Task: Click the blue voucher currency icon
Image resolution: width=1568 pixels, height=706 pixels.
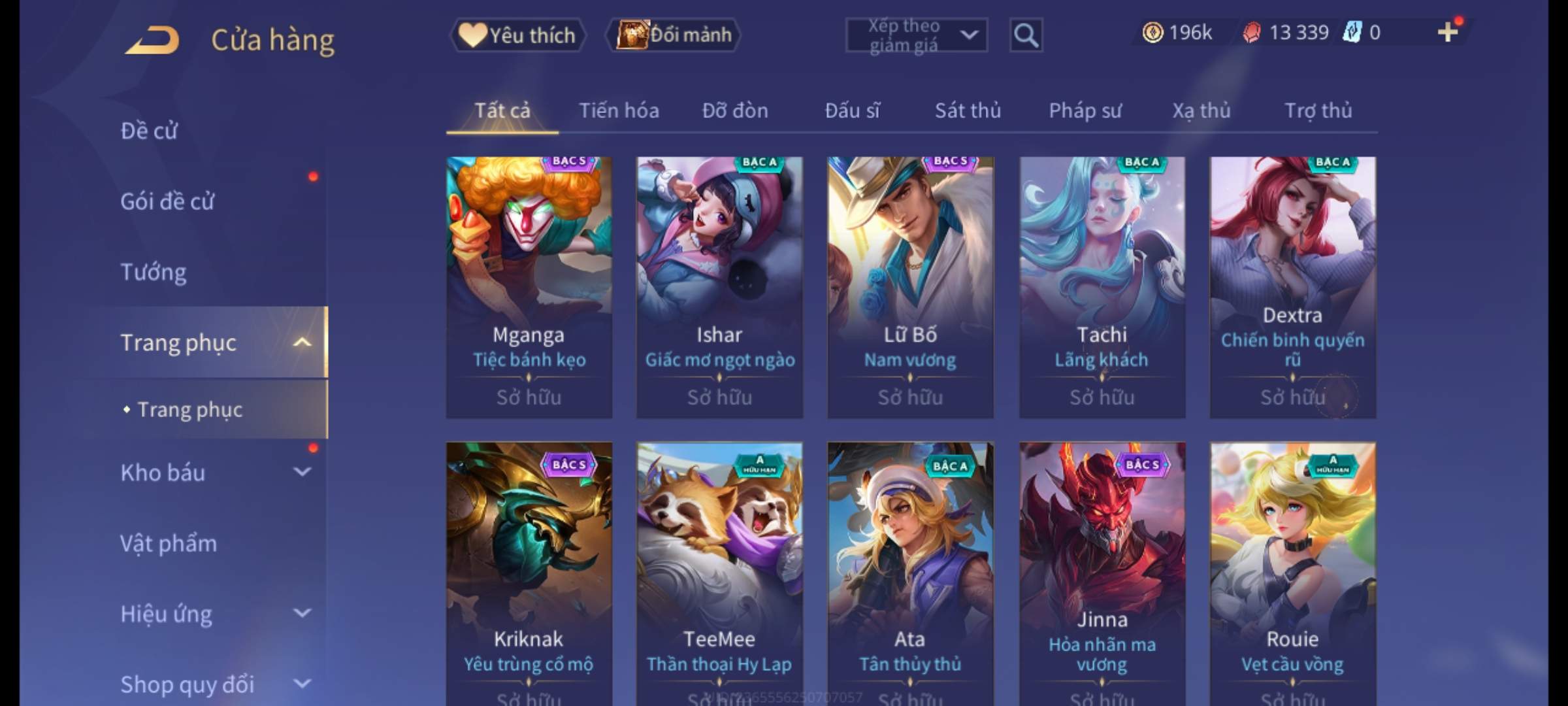Action: click(x=1351, y=32)
